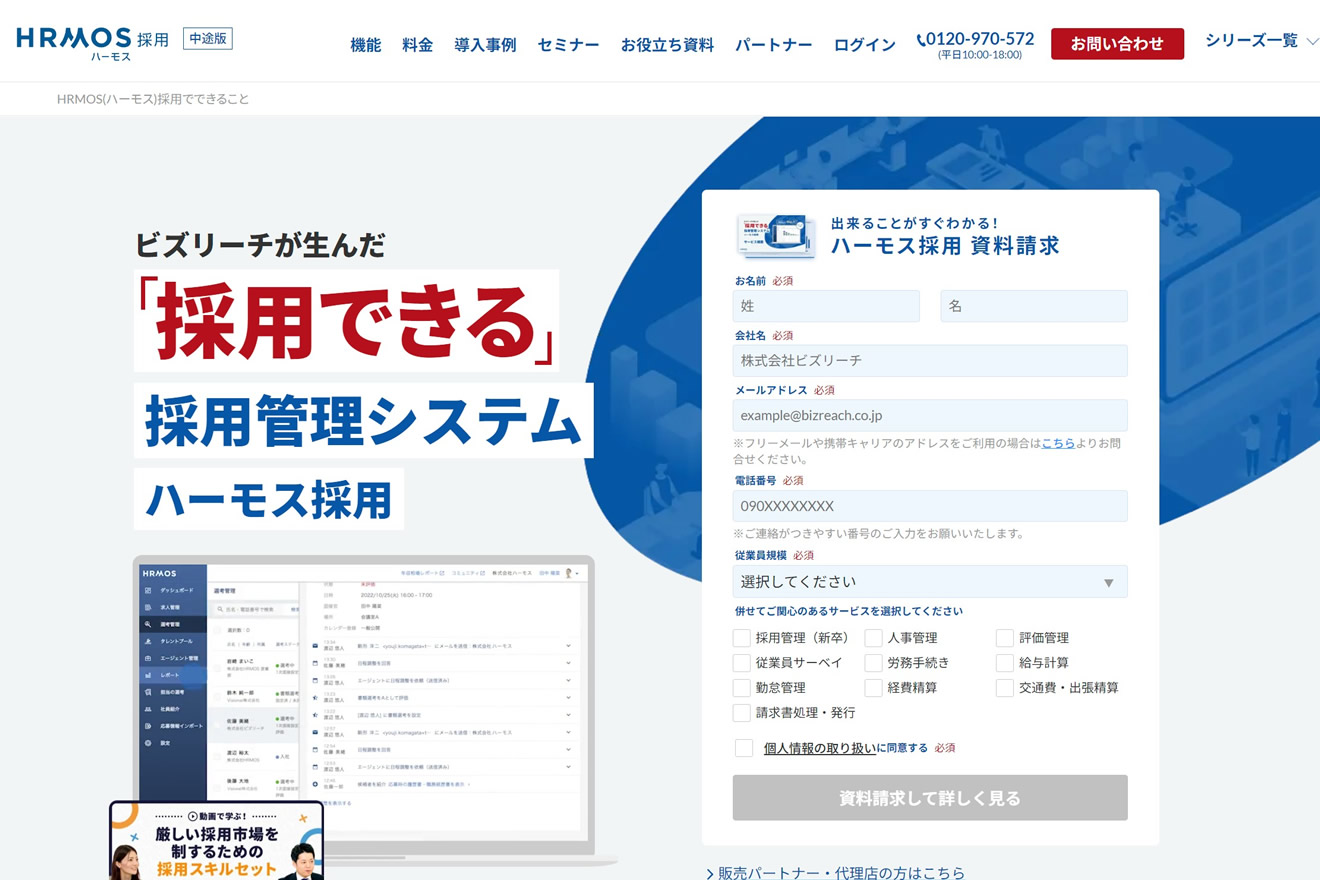Open the こちら link for free-mail users

1058,443
